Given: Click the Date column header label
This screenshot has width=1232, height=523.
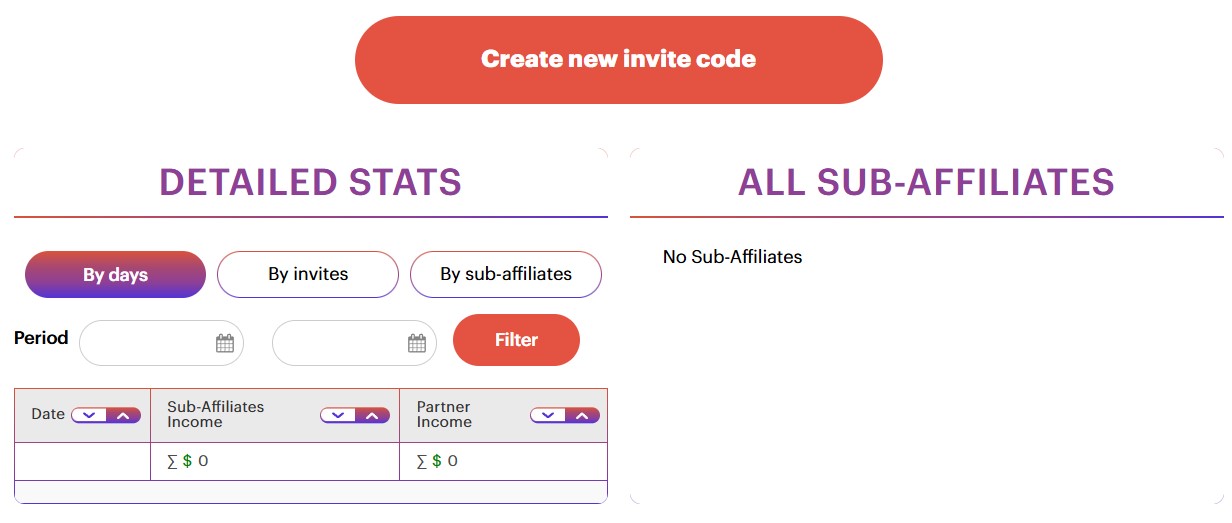Looking at the screenshot, I should pyautogui.click(x=48, y=414).
